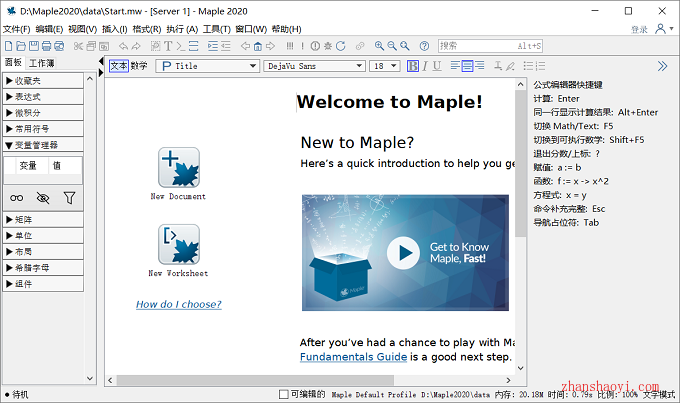The width and height of the screenshot is (680, 403).
Task: Collapse the 变量管理器 palette
Action: [43, 145]
